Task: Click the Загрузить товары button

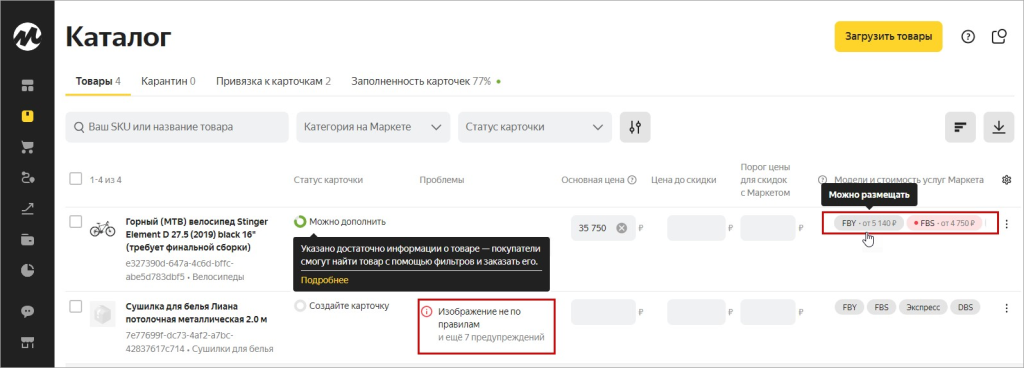Action: 888,37
